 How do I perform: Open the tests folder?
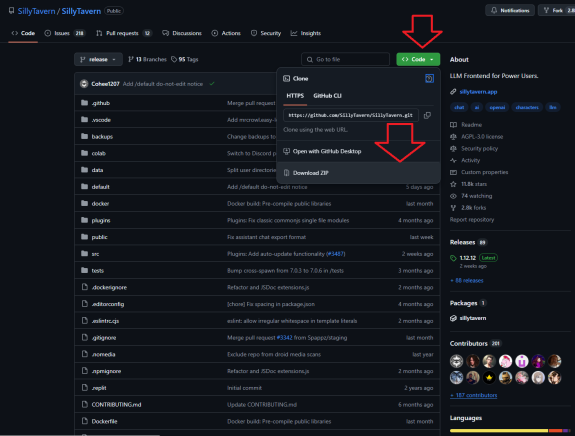(x=98, y=271)
